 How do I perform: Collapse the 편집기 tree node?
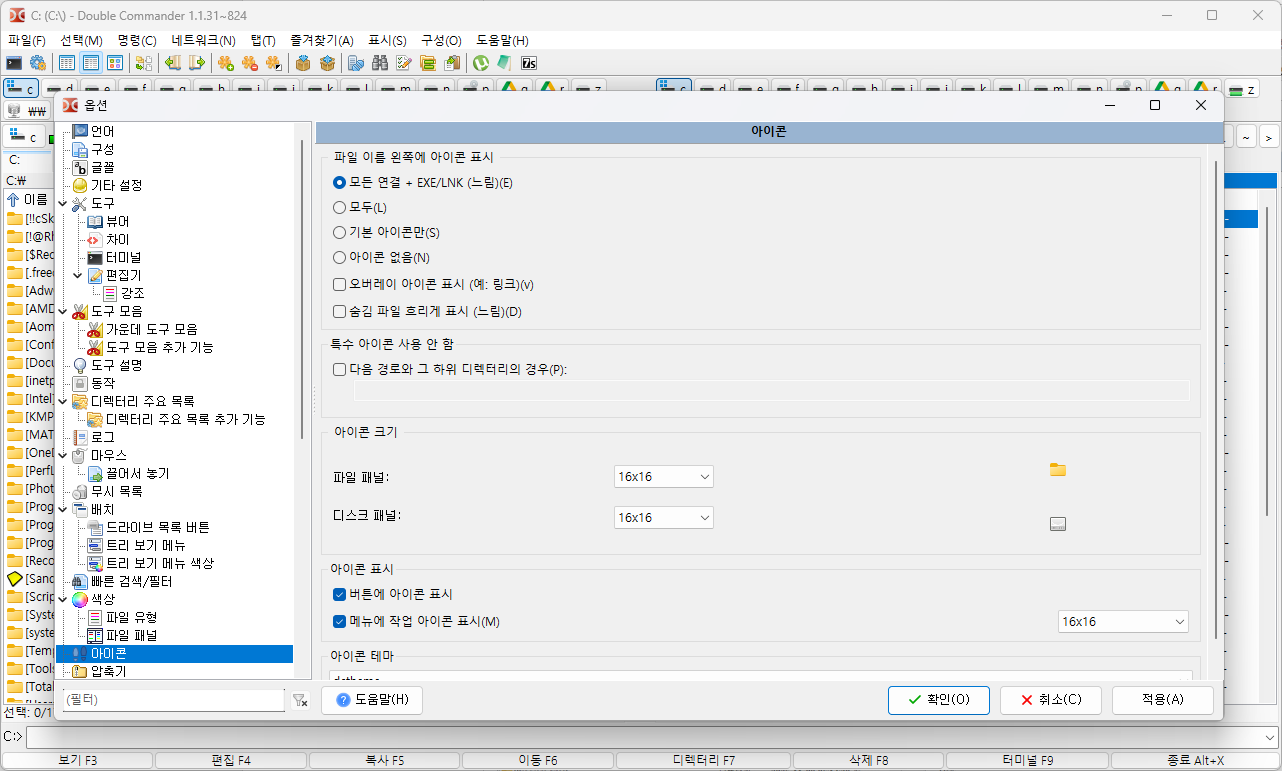click(78, 275)
